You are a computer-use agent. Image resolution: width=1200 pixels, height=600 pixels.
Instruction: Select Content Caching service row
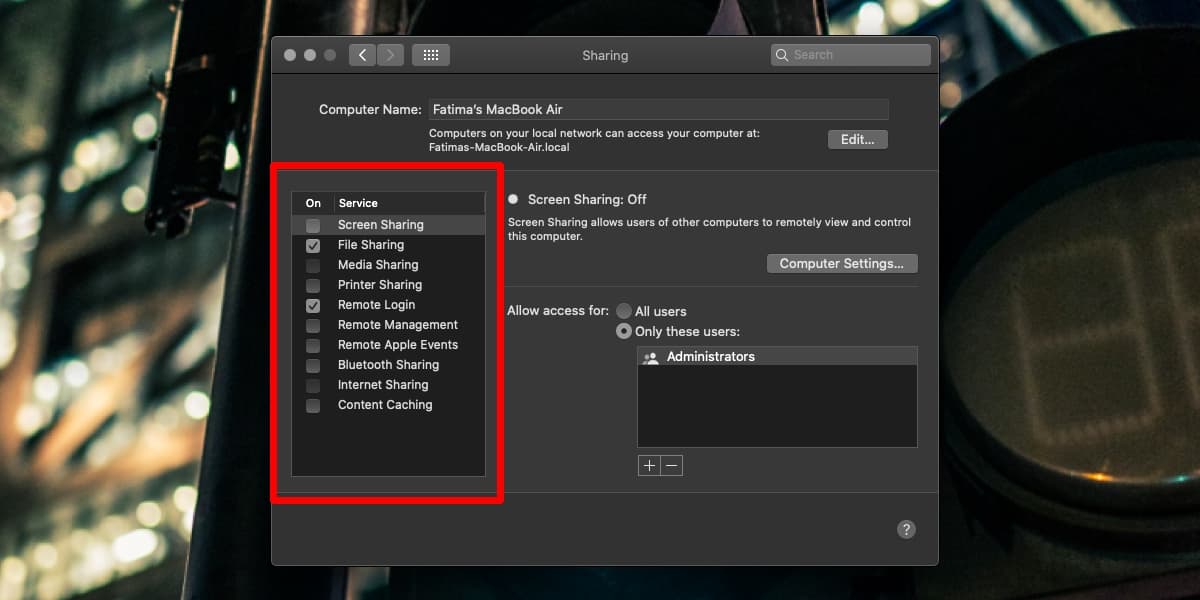pos(385,405)
